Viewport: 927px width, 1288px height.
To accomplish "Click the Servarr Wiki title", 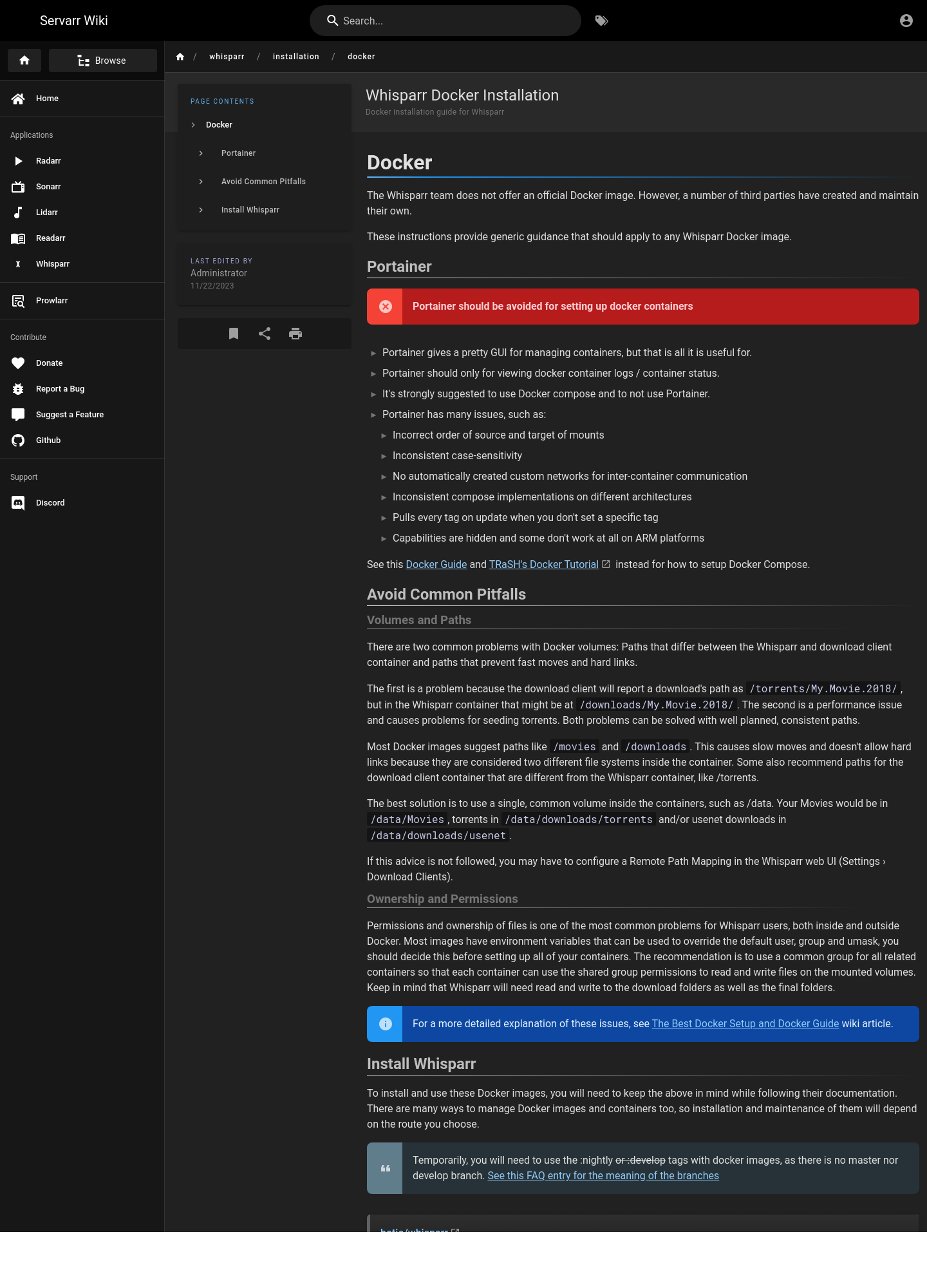I will click(74, 21).
